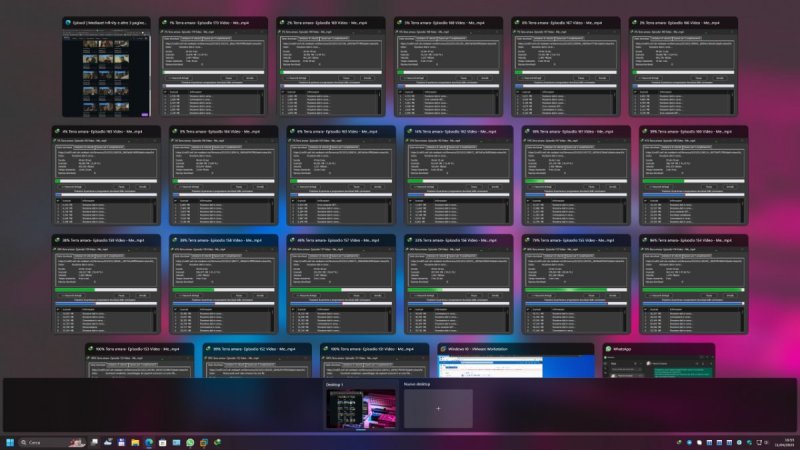Pick the Episodio 156 download window
This screenshot has width=800, height=450.
click(459, 285)
